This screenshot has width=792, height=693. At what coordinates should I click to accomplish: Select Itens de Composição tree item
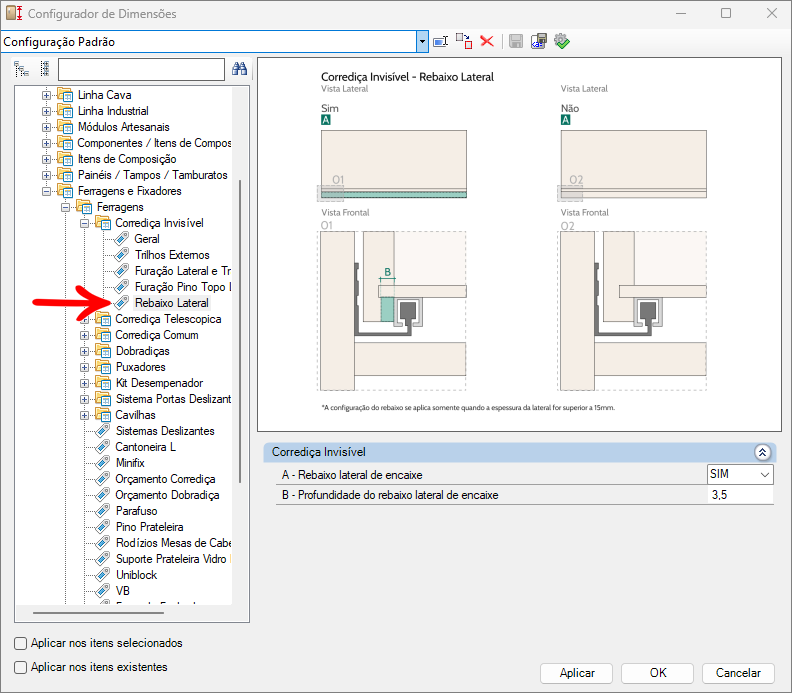click(127, 159)
